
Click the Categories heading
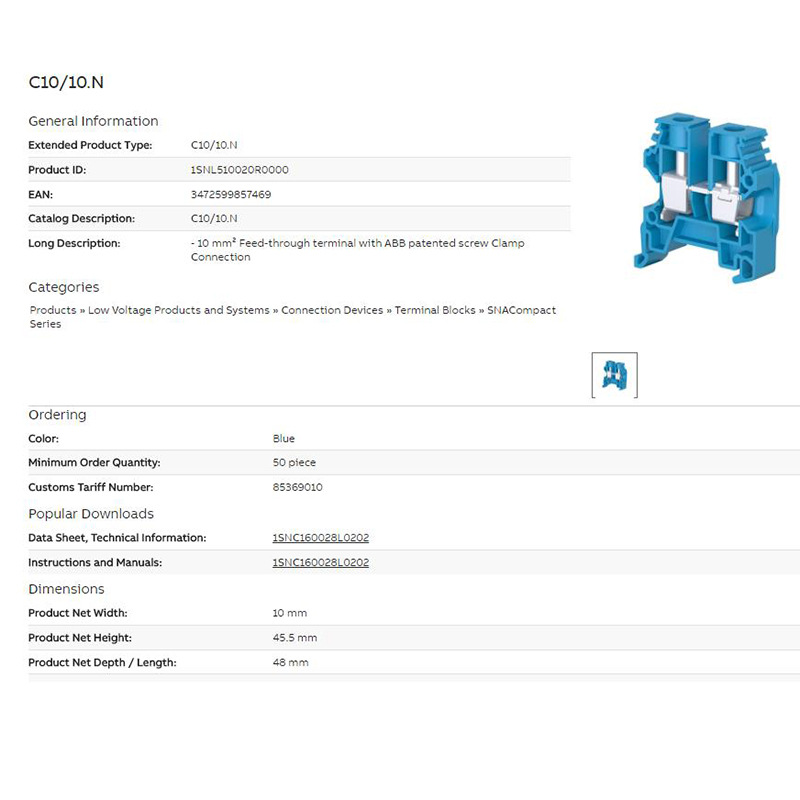tap(64, 287)
